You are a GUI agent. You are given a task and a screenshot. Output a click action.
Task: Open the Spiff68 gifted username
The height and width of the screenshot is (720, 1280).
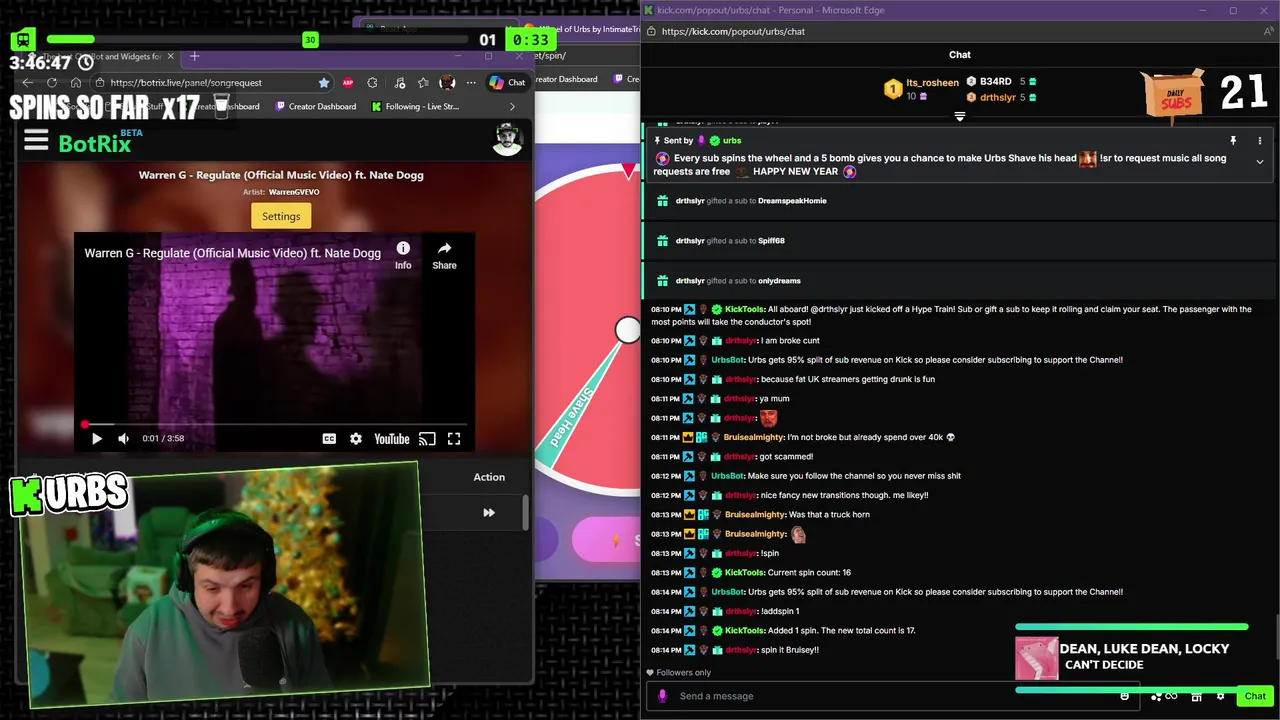(x=771, y=241)
